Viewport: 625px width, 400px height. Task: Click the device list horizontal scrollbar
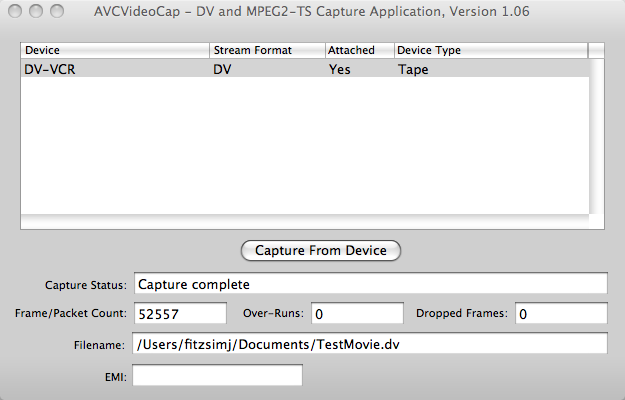pos(305,222)
